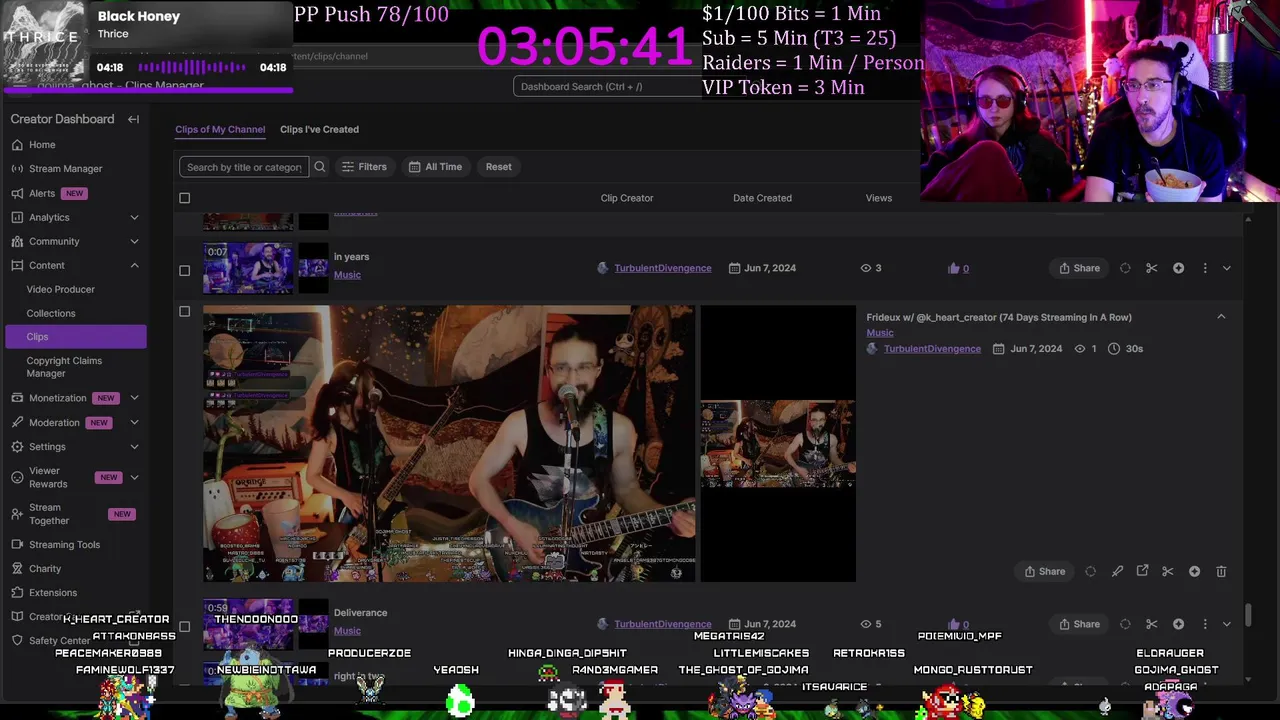Viewport: 1280px width, 720px height.
Task: Tick the checkbox for the expanded Frideux clip
Action: [184, 311]
